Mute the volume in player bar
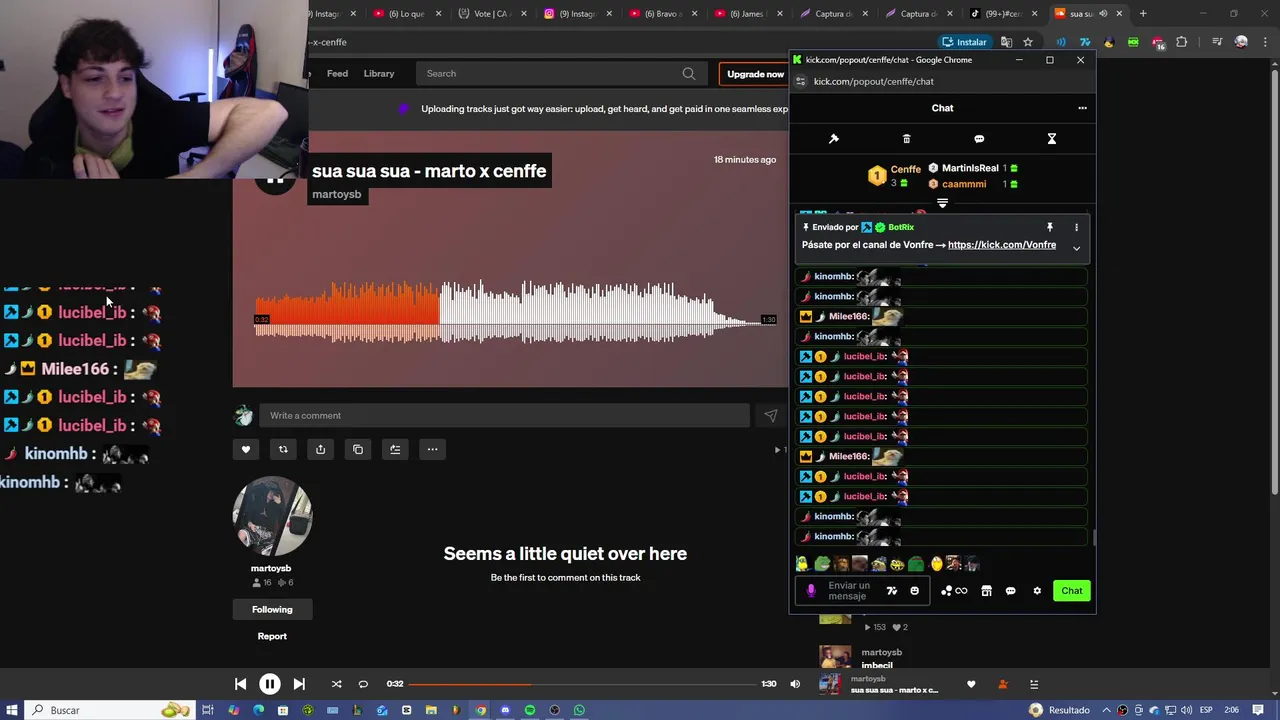Screen dimensions: 1280x720 pyautogui.click(x=795, y=684)
